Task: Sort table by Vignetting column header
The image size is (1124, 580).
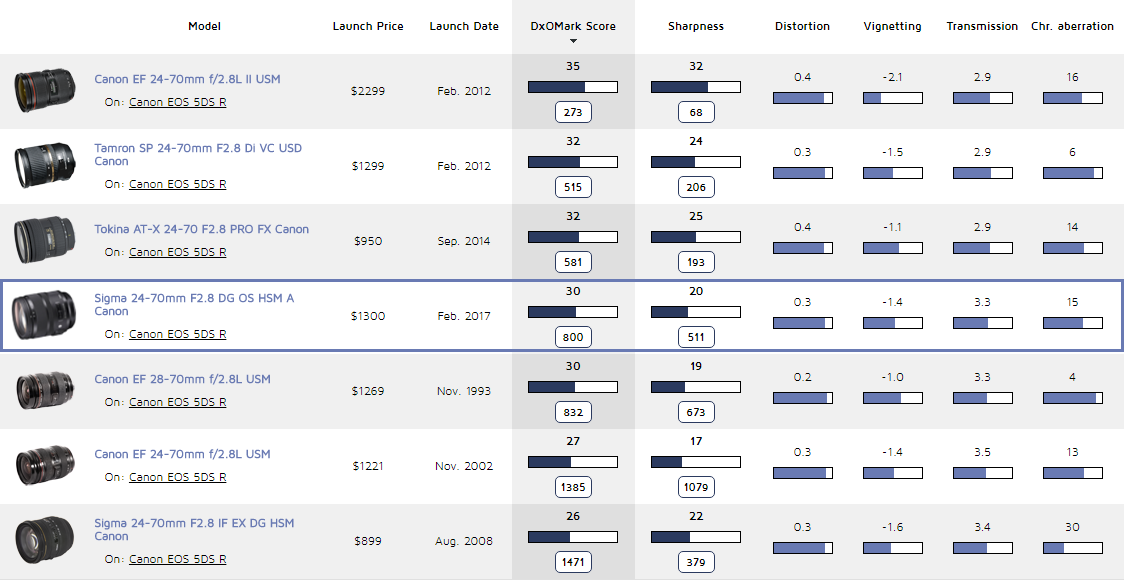Action: (x=892, y=26)
